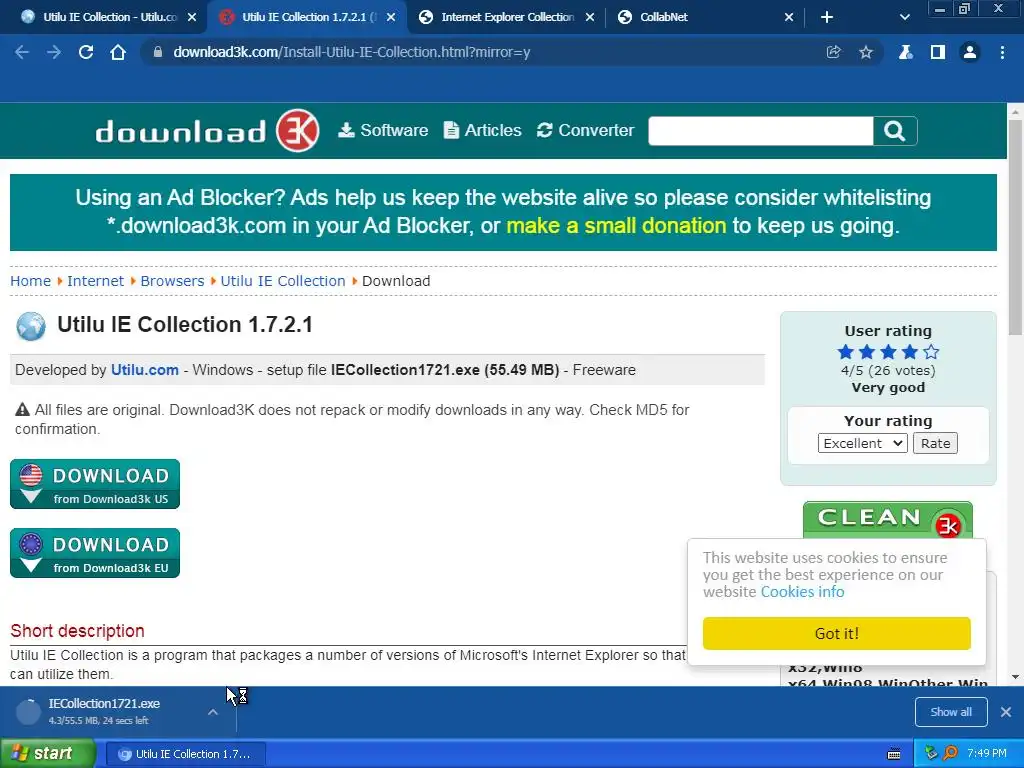Viewport: 1024px width, 768px height.
Task: Open the browser home icon
Action: (118, 52)
